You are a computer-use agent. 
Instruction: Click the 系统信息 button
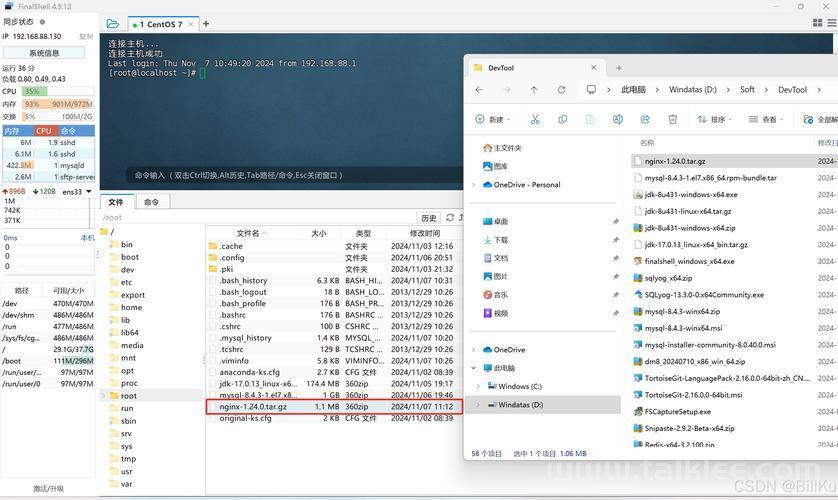point(44,53)
